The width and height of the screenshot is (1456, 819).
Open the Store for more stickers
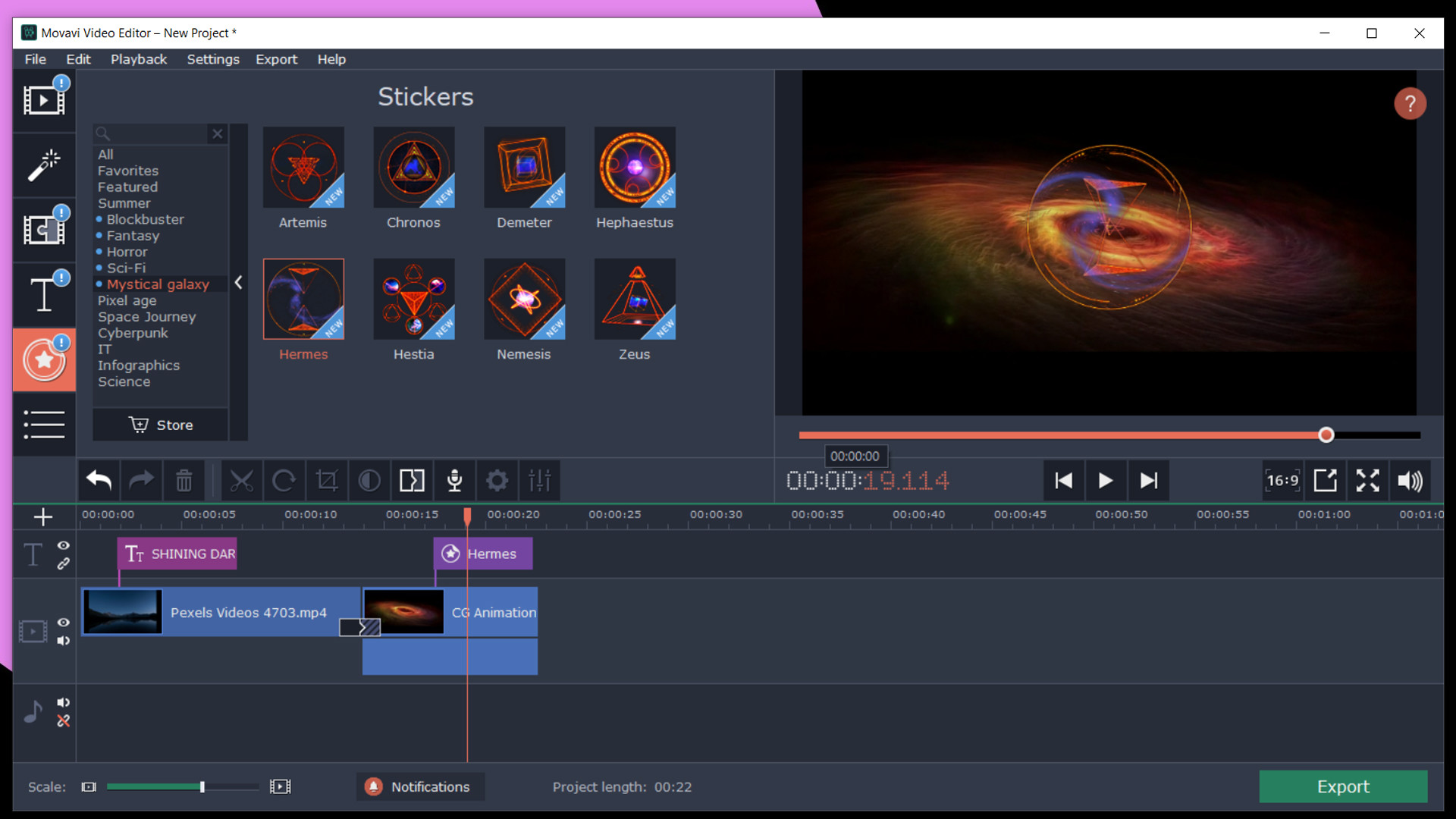[162, 424]
